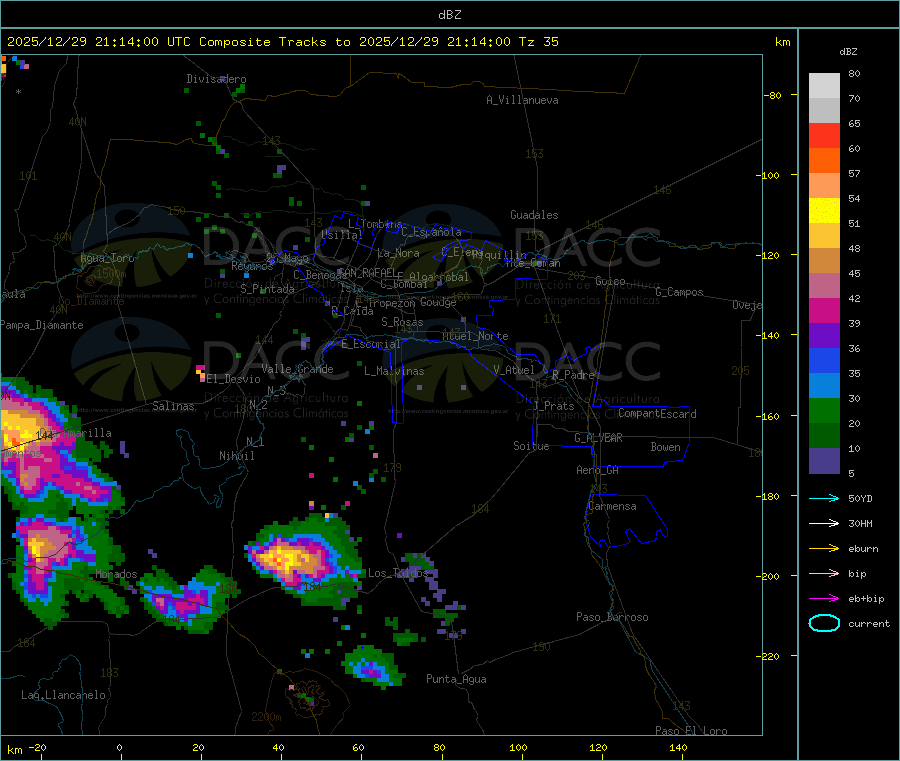Click the Paso_El_Loro map label
The height and width of the screenshot is (761, 900).
691,731
